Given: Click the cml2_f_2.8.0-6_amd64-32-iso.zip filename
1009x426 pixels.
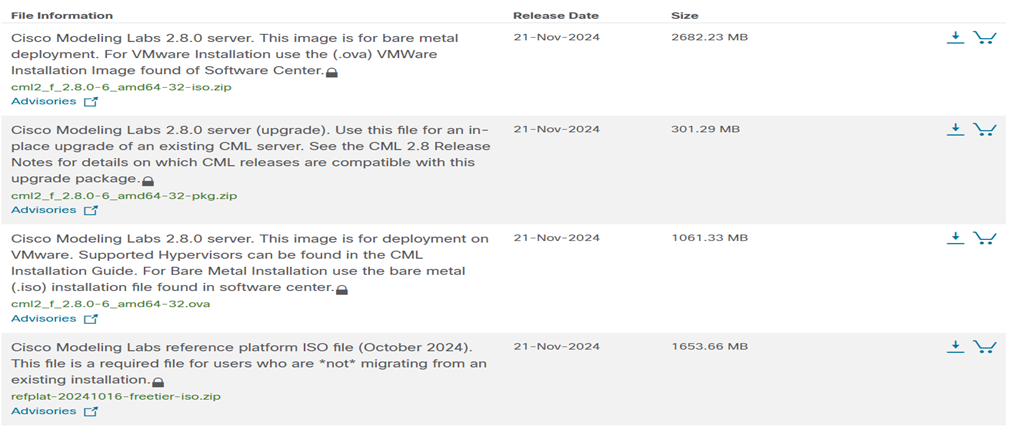Looking at the screenshot, I should click(x=122, y=87).
